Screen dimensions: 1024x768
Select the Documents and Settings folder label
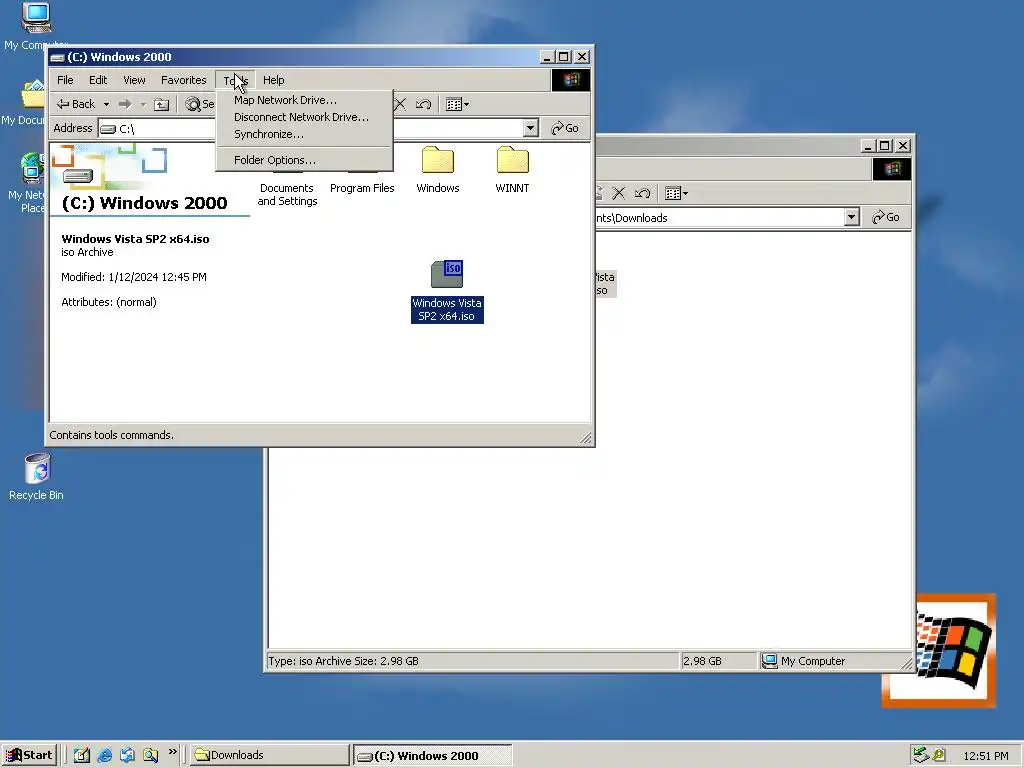(x=287, y=194)
